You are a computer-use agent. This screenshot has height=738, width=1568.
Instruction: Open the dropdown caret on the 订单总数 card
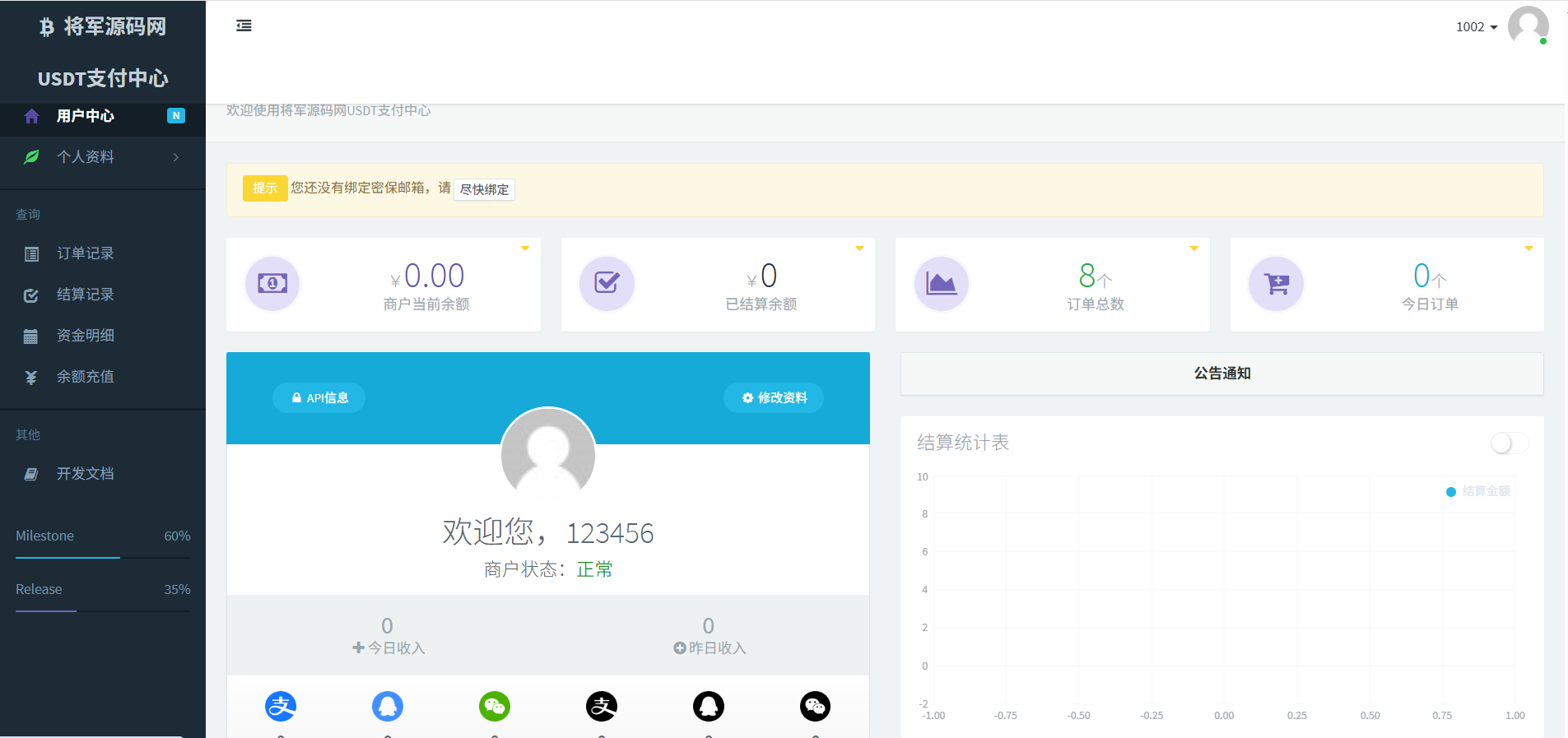1193,248
